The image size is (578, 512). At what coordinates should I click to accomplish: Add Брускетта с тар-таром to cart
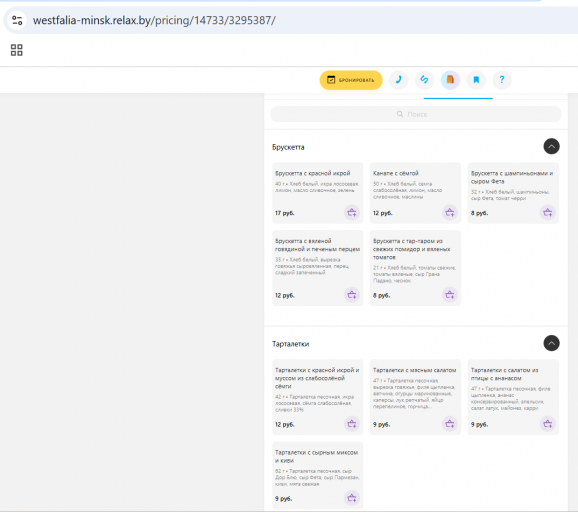click(x=450, y=295)
